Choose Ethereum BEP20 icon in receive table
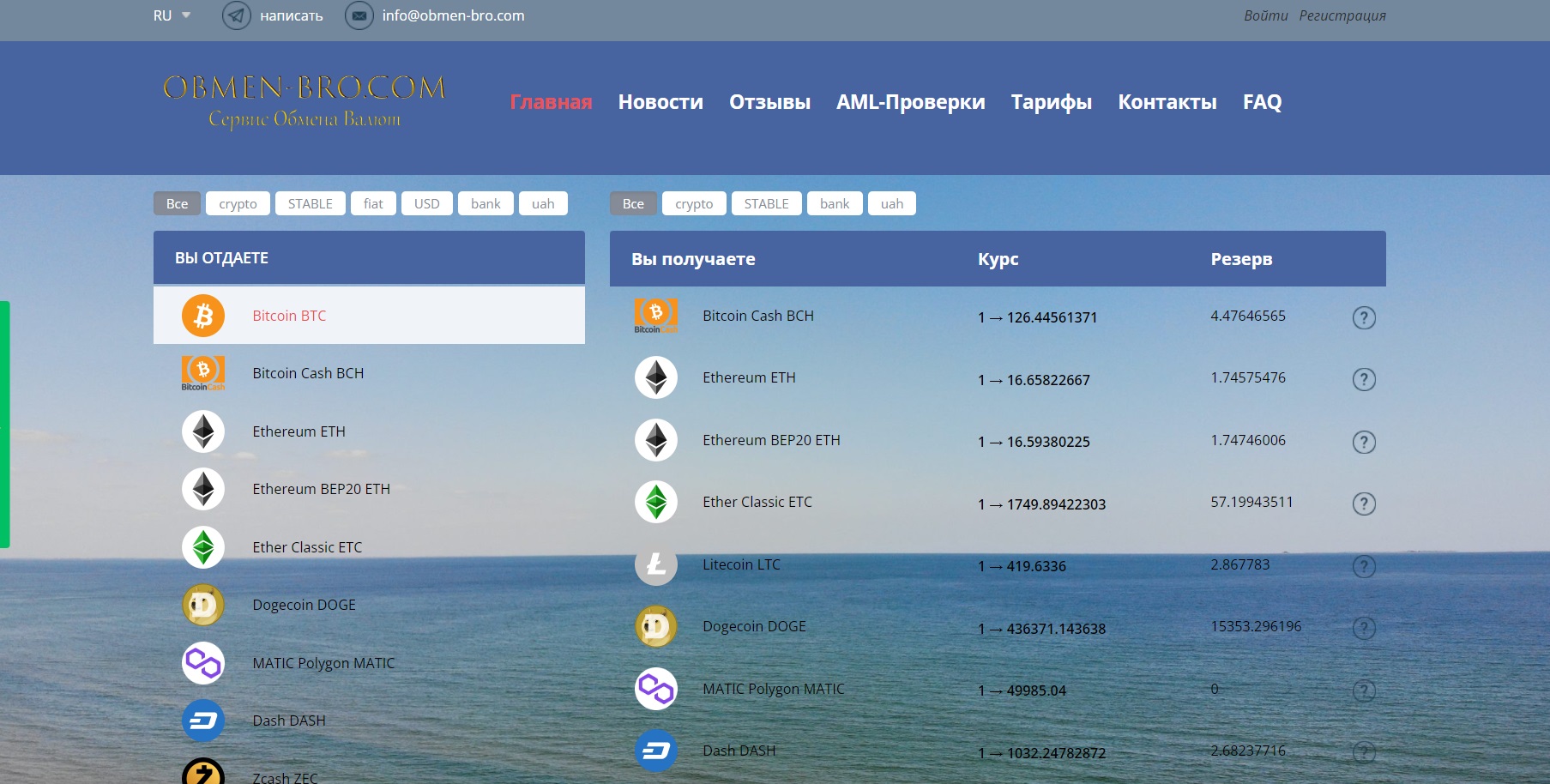1550x784 pixels. pos(656,440)
